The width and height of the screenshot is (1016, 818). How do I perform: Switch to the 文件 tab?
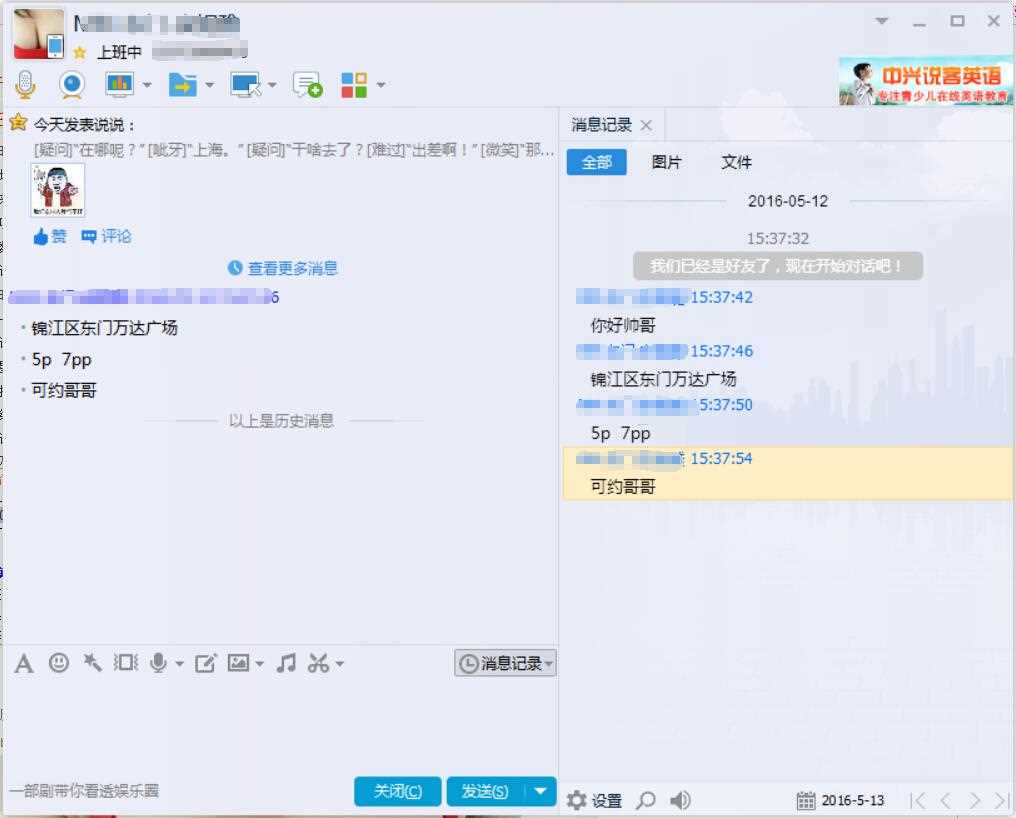click(x=737, y=162)
